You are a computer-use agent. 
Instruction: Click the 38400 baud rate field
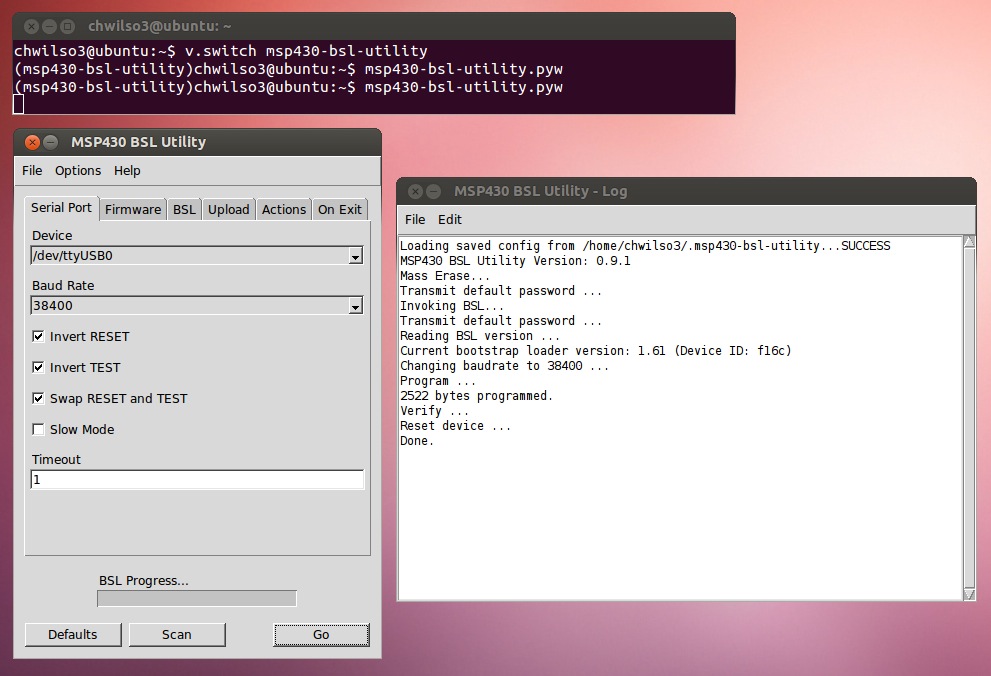(x=197, y=306)
